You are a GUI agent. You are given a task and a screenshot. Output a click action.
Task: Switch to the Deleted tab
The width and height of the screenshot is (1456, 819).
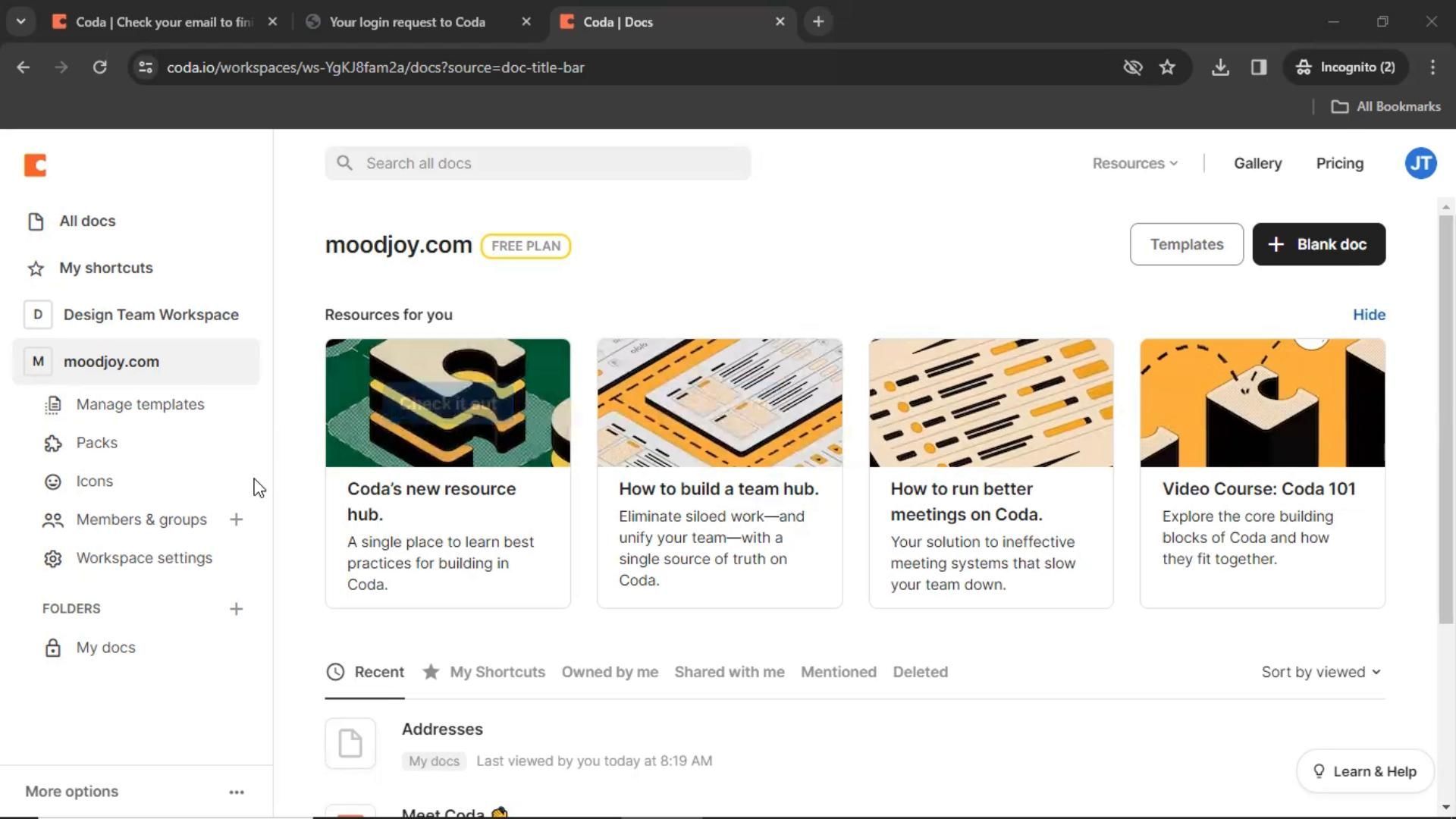(920, 673)
